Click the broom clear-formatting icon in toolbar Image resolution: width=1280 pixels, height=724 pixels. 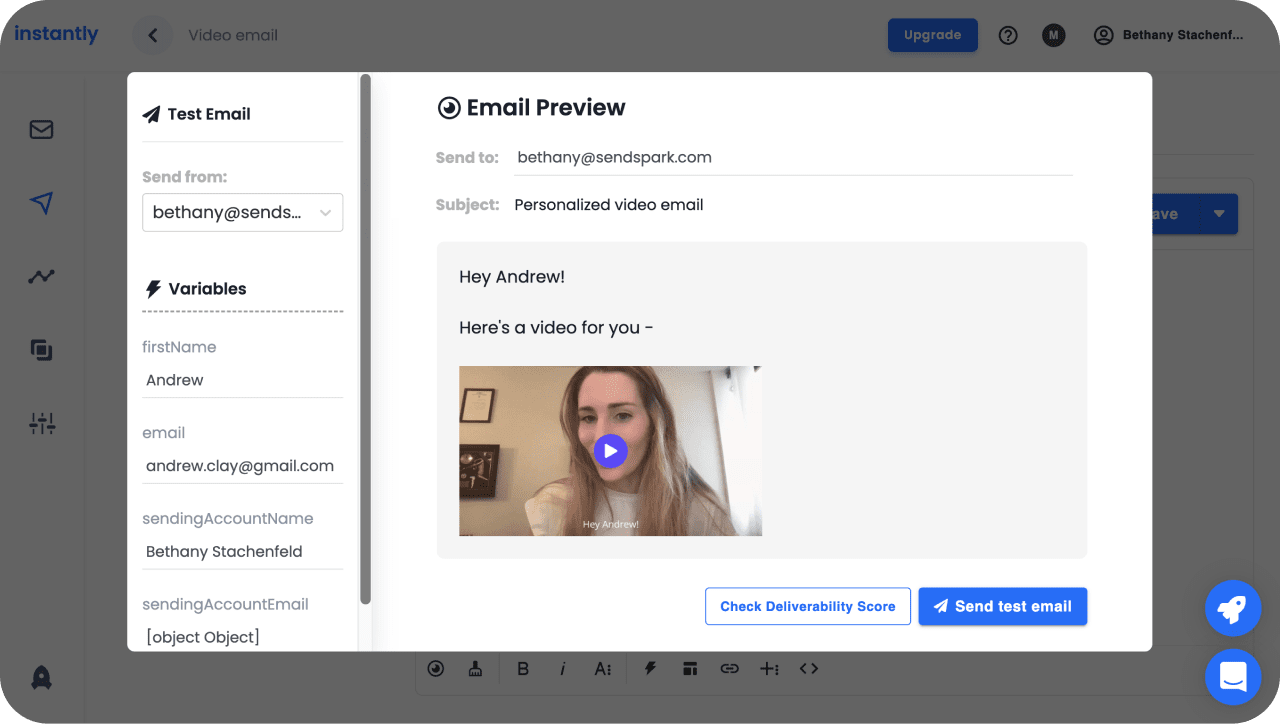(476, 669)
